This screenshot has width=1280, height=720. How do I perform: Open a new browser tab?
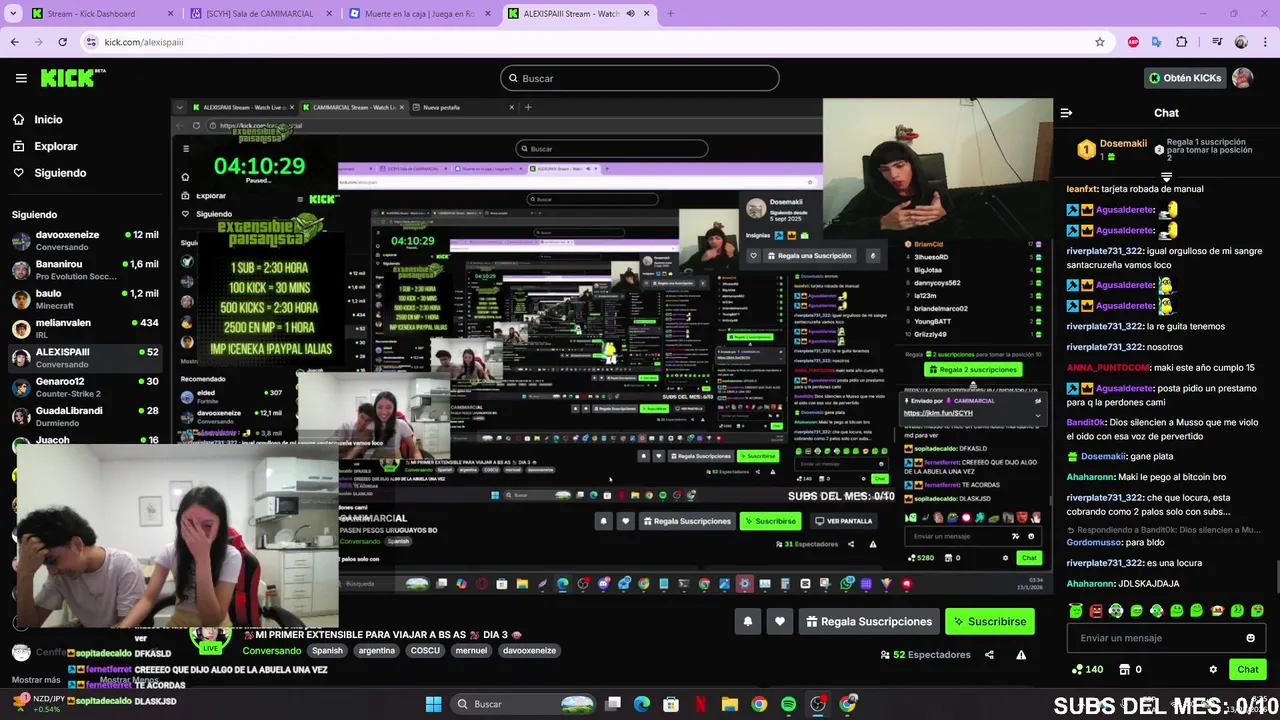click(670, 14)
